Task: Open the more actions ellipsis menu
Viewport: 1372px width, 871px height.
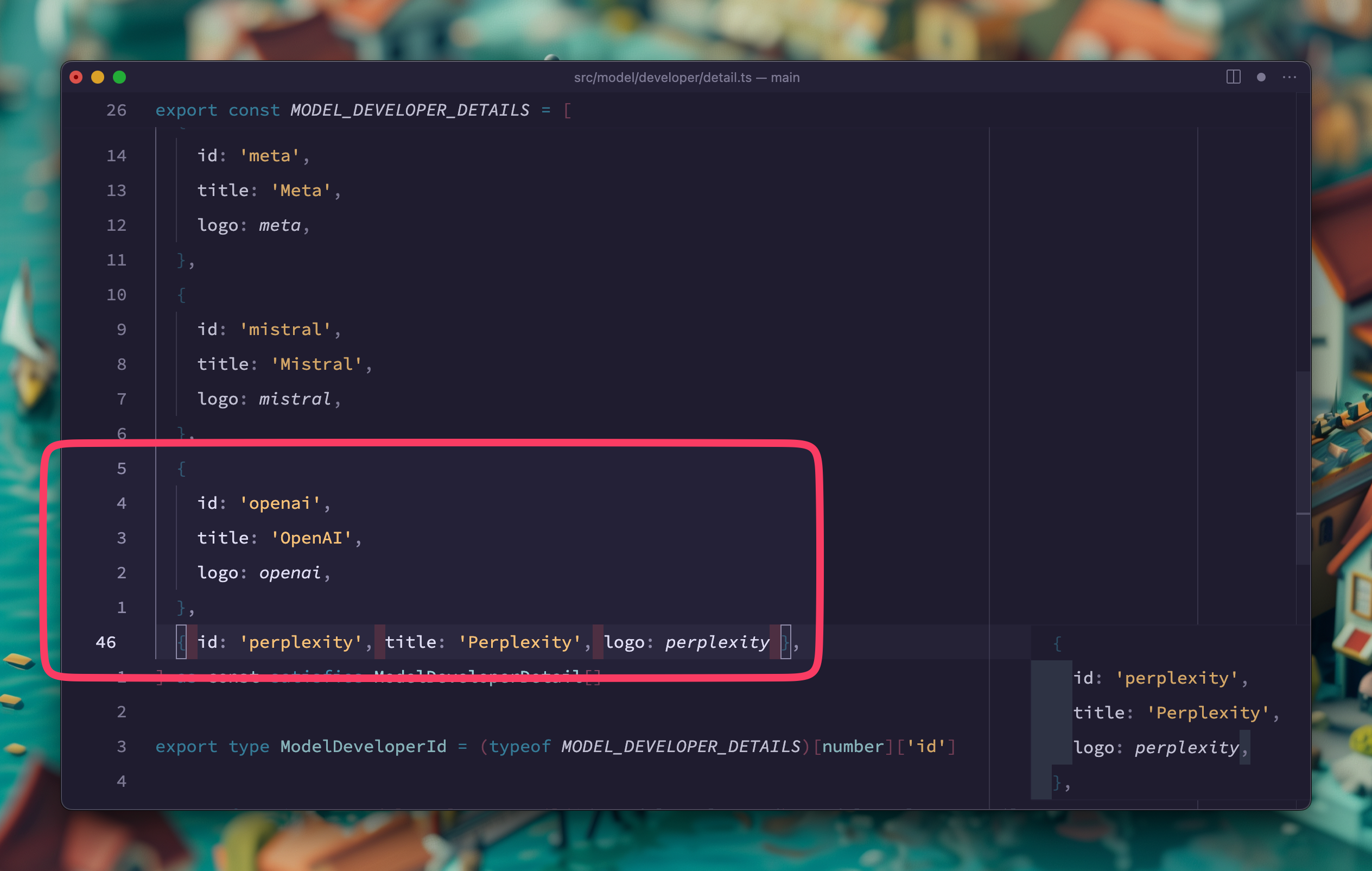Action: 1289,77
